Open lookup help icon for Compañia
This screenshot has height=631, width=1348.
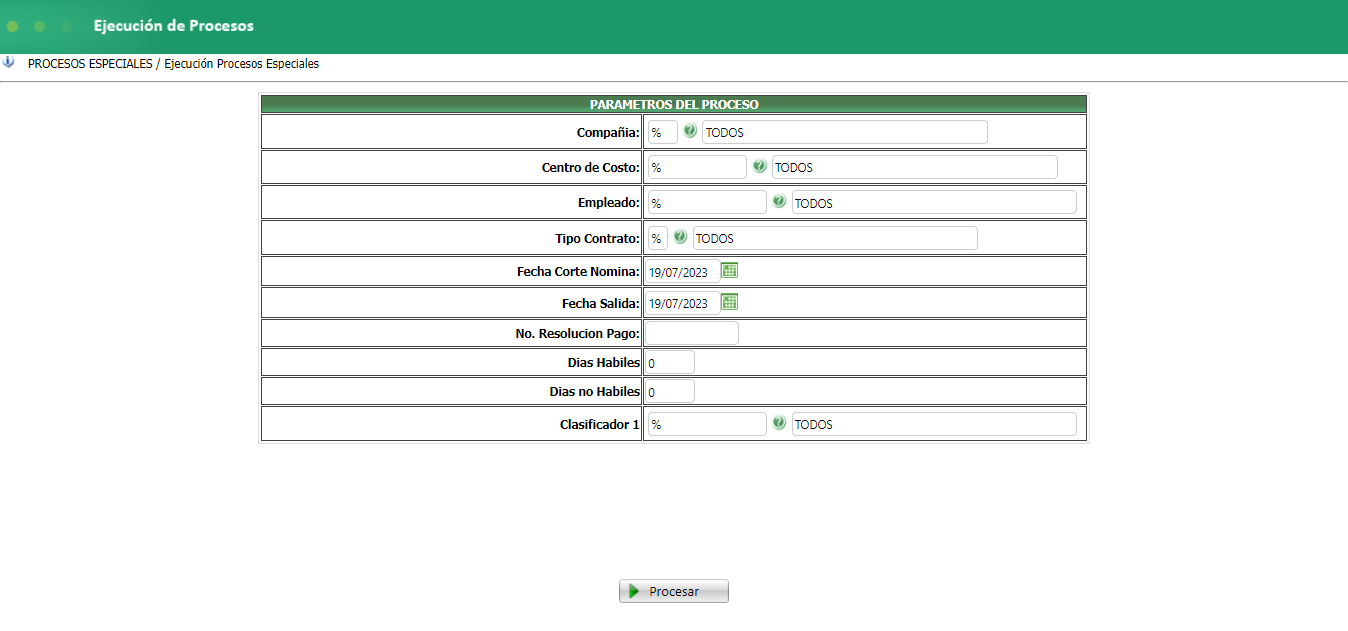click(x=690, y=131)
